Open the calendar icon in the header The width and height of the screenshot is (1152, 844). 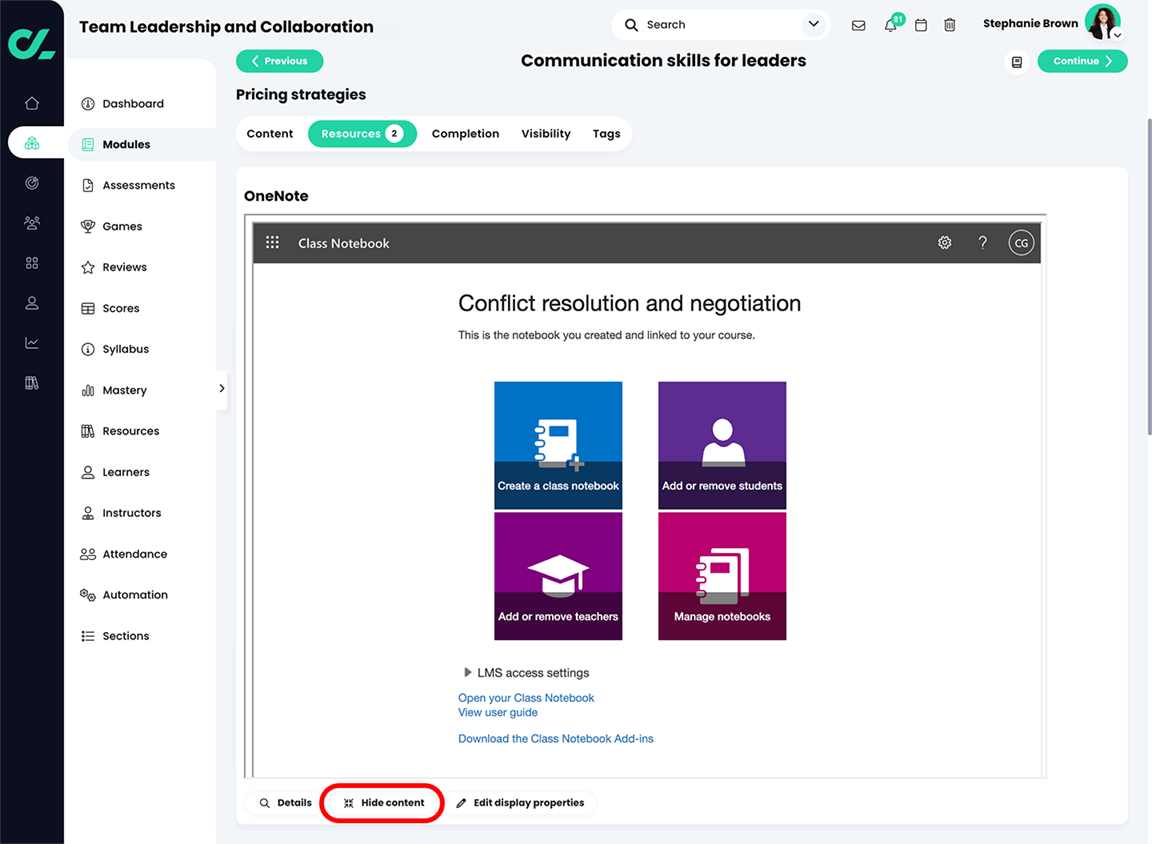[x=921, y=25]
